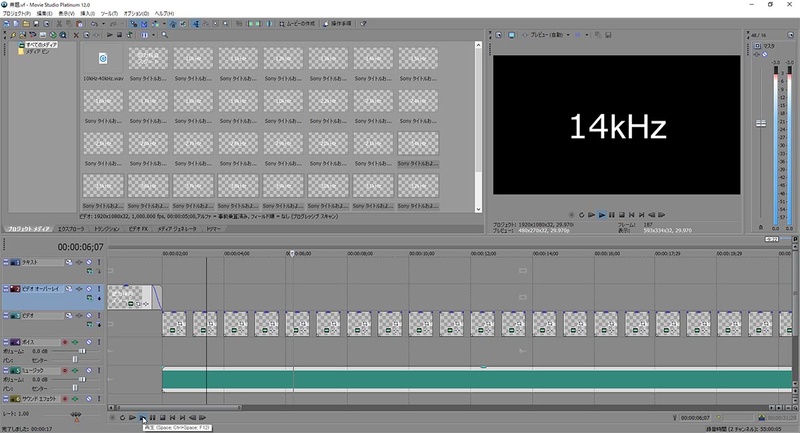Click the save project icon in toolbar
The image size is (800, 433).
36,23
